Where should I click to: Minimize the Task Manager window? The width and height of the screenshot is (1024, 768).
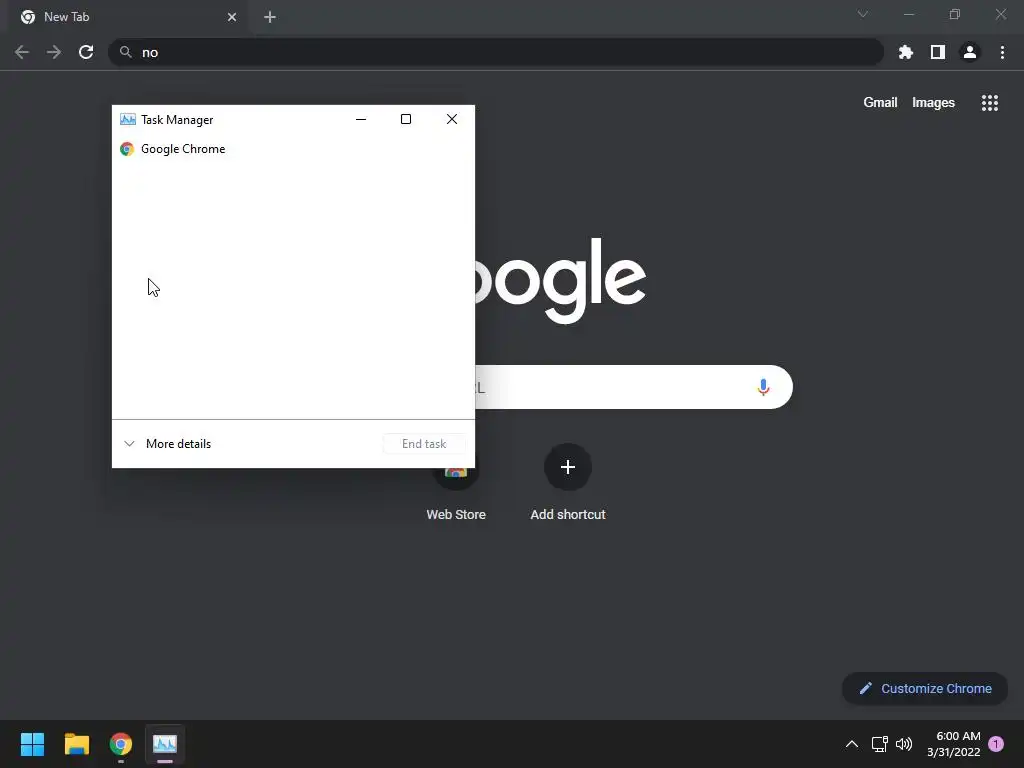(360, 120)
